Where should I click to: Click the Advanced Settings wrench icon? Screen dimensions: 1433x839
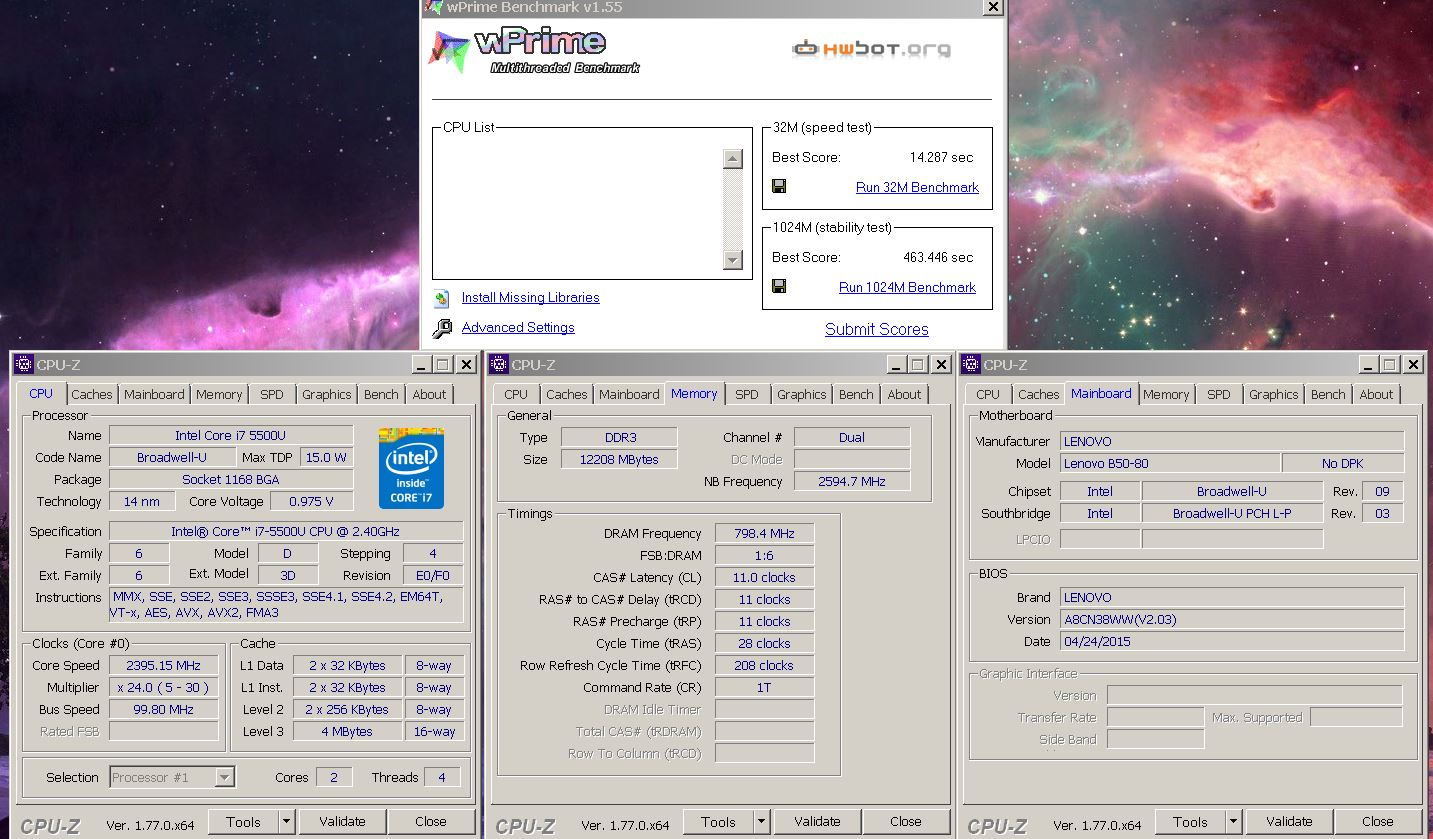coord(442,328)
